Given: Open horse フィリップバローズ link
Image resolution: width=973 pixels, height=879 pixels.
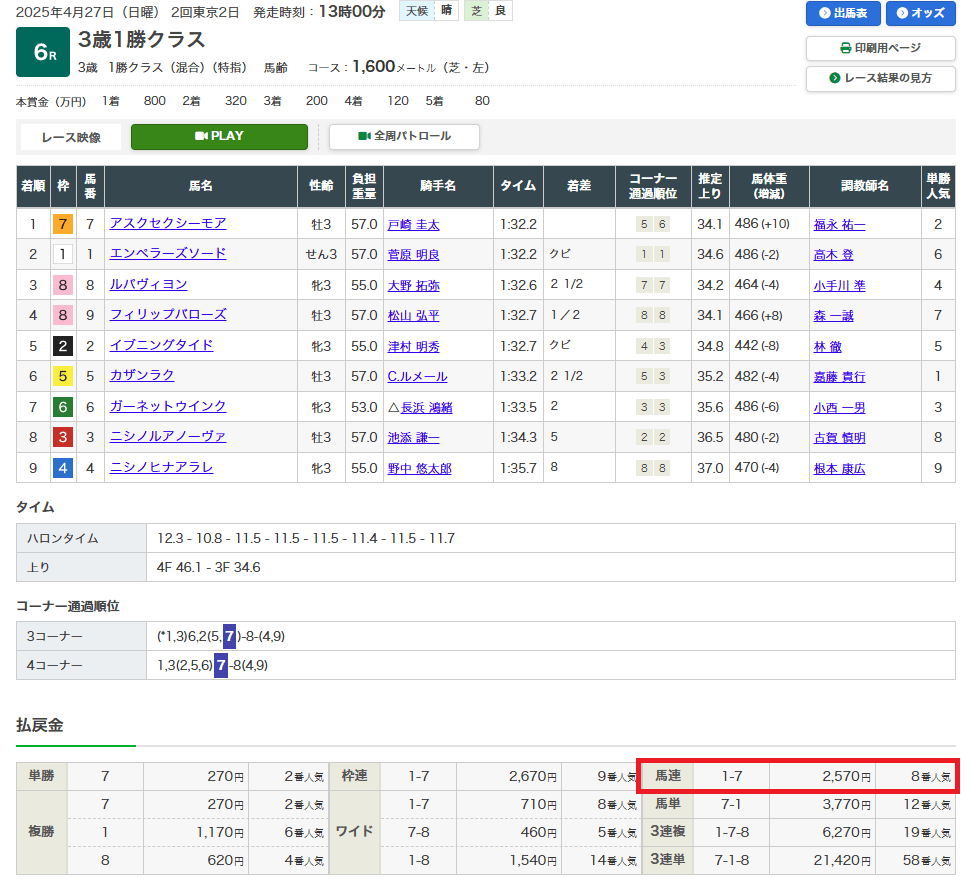Looking at the screenshot, I should [168, 315].
